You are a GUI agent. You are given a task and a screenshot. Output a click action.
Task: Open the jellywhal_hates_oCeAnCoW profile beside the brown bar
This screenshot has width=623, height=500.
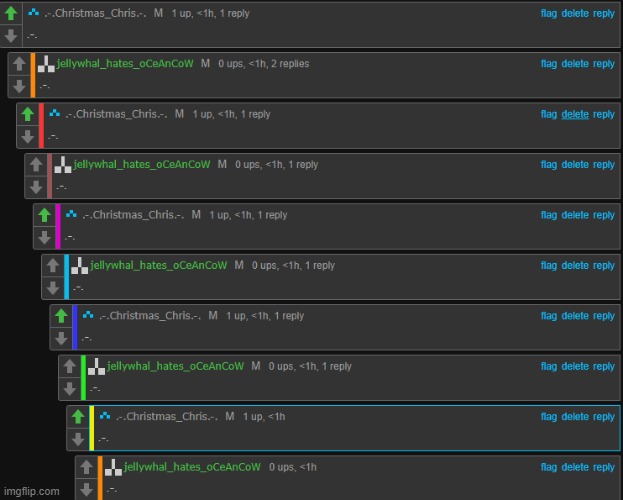click(x=142, y=164)
